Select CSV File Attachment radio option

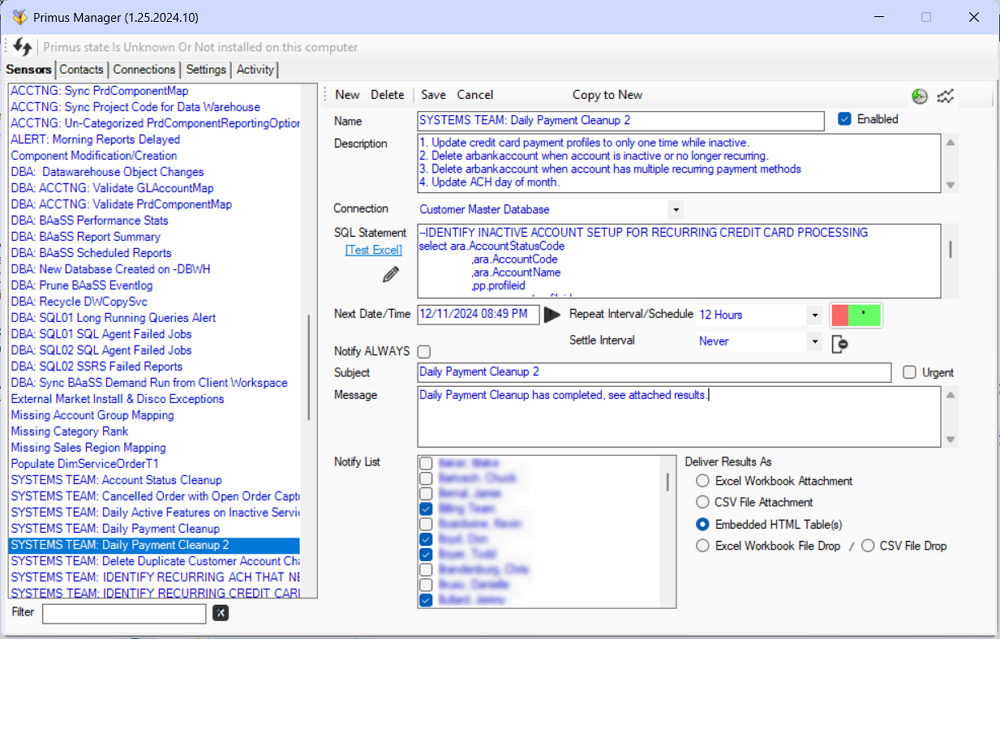point(702,503)
